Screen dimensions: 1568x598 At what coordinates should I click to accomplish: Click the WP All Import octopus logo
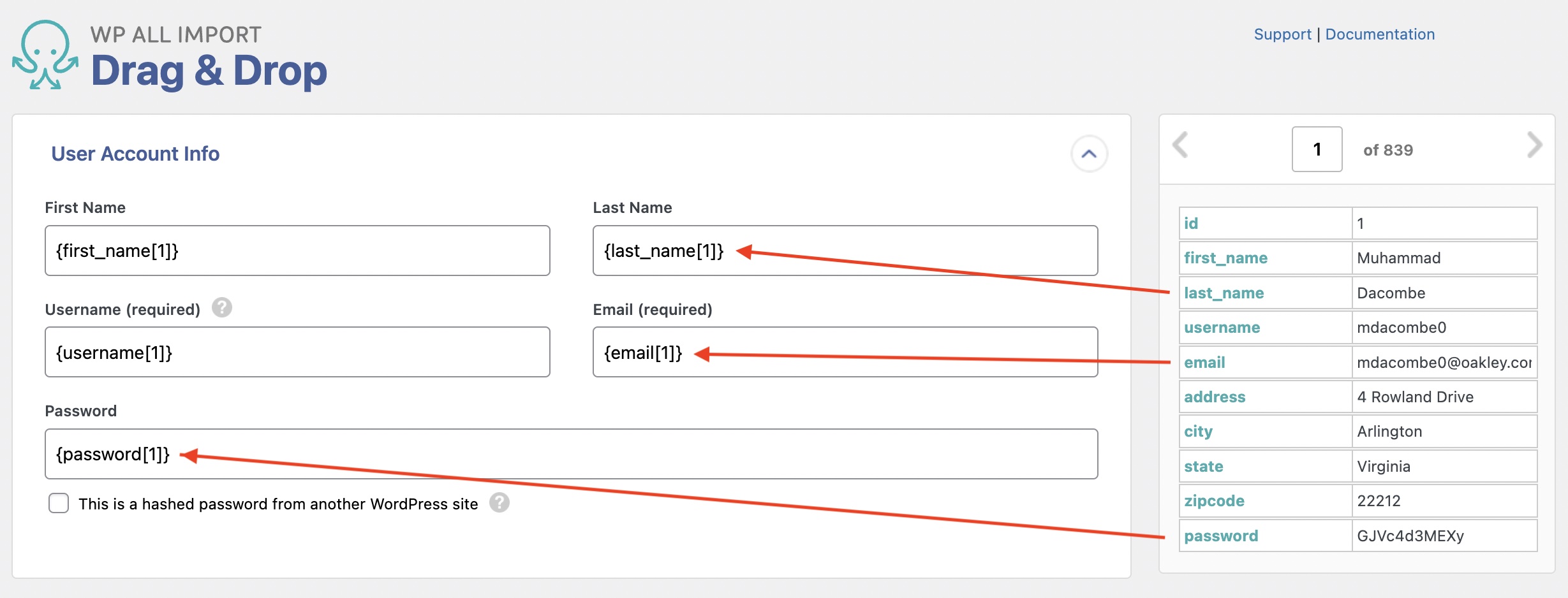[x=45, y=55]
